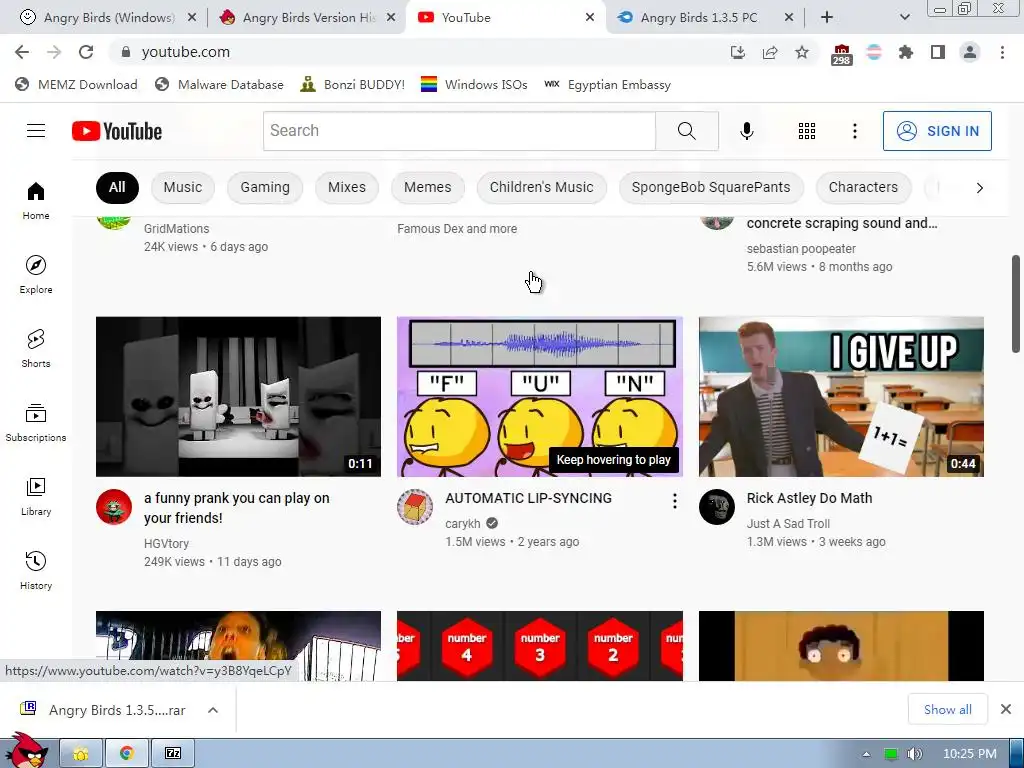Install app icon in address bar
Screen dimensions: 1024x768
tap(737, 52)
